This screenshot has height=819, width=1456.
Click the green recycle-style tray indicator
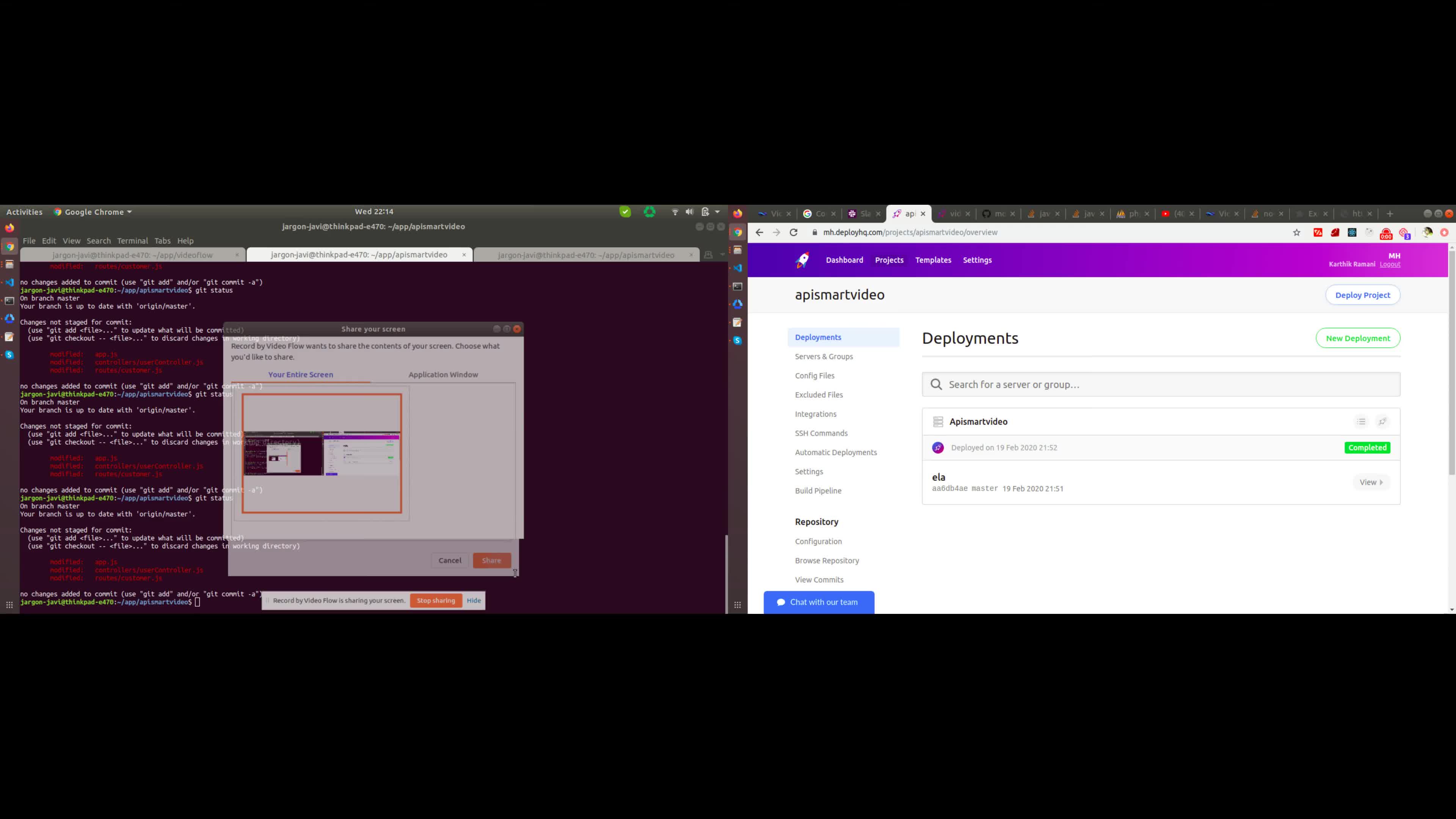(x=650, y=212)
